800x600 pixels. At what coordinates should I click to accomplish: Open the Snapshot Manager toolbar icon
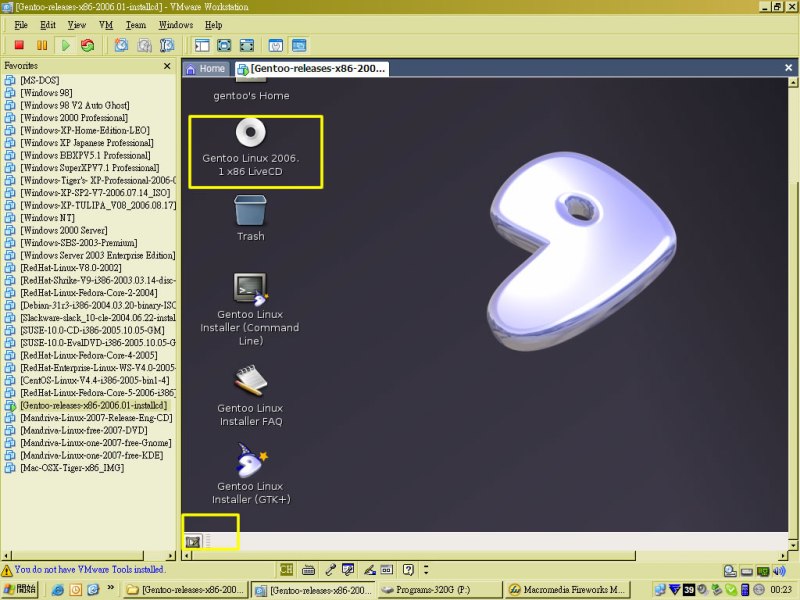click(x=167, y=45)
